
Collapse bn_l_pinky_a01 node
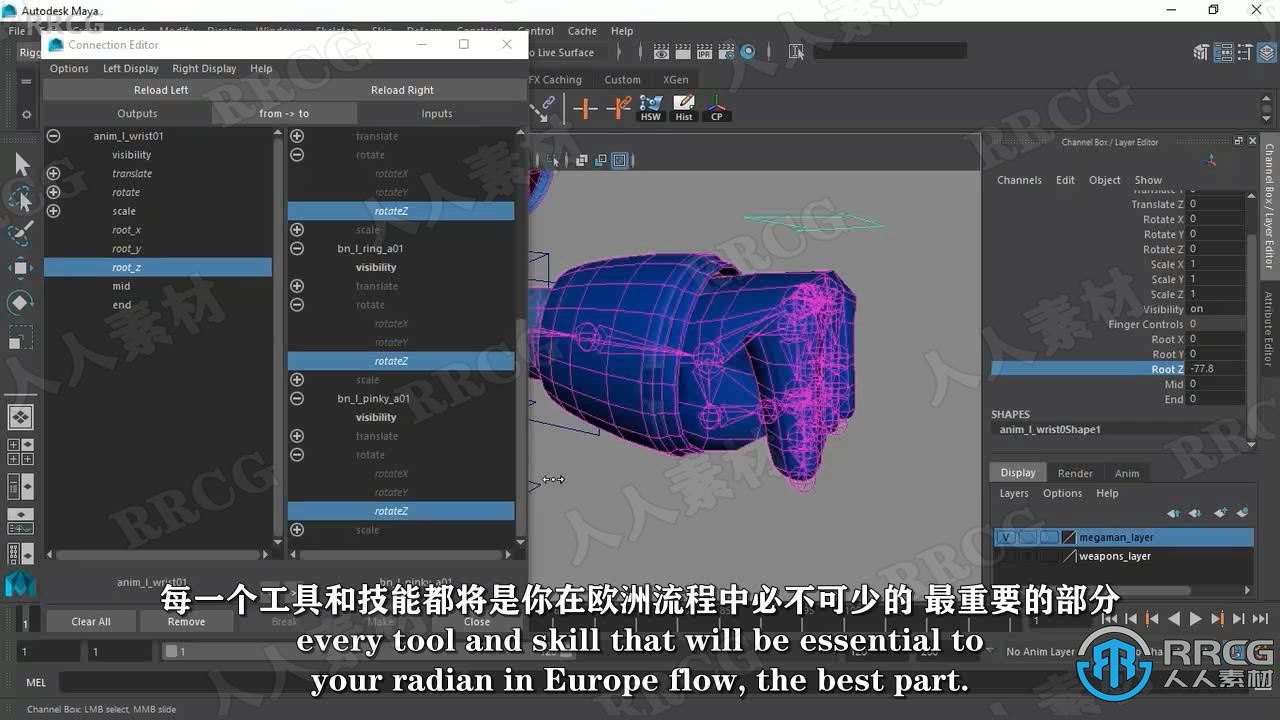[x=297, y=398]
